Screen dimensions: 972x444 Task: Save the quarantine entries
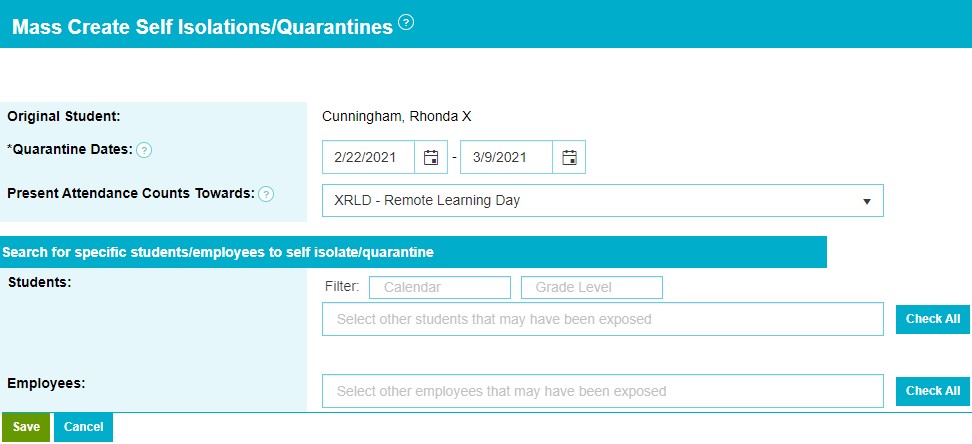pyautogui.click(x=26, y=427)
